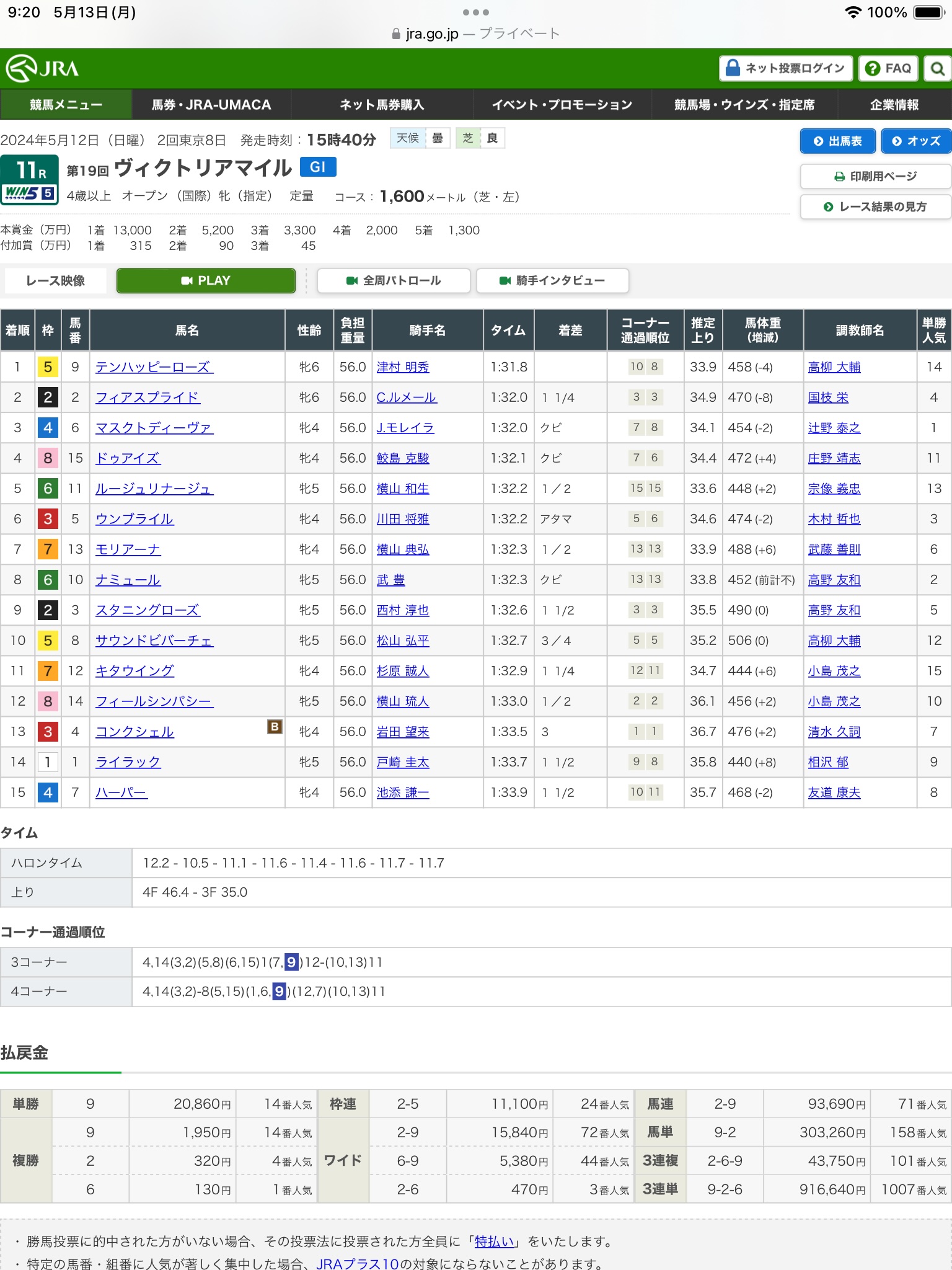The height and width of the screenshot is (1270, 952).
Task: Open 騎手インタビュー video
Action: click(x=552, y=280)
